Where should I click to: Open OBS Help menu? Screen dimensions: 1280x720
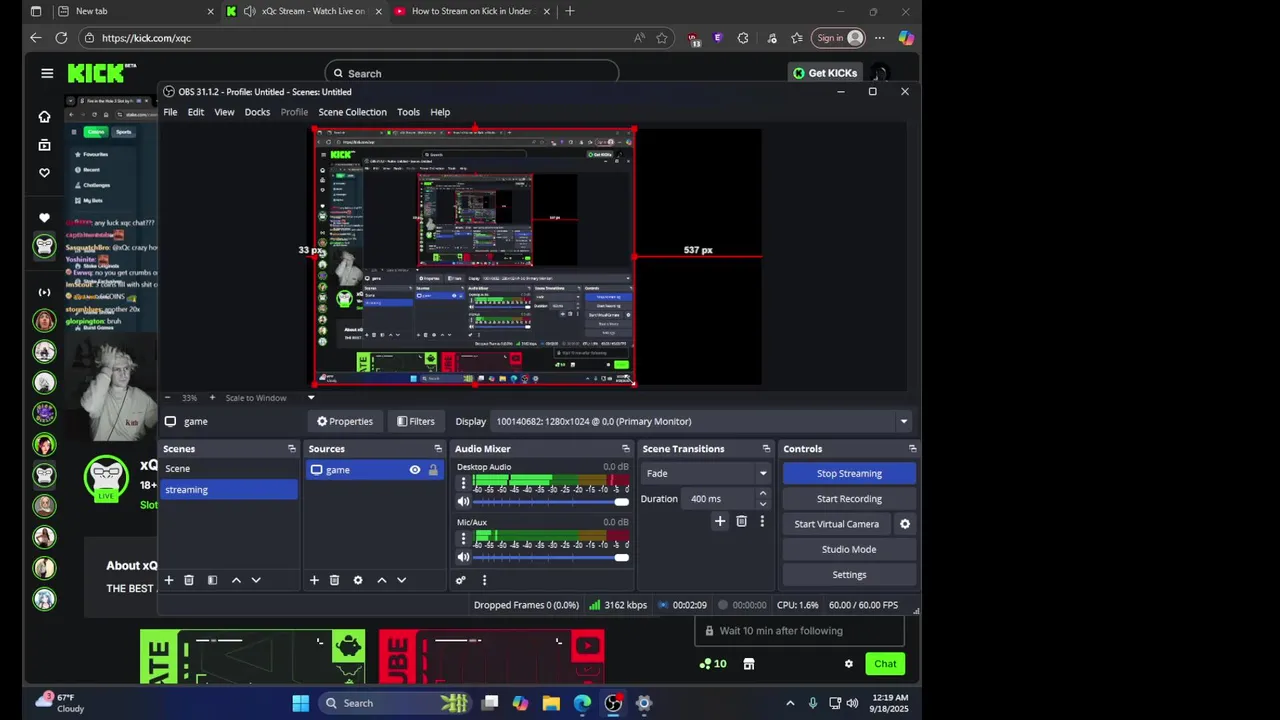tap(440, 112)
